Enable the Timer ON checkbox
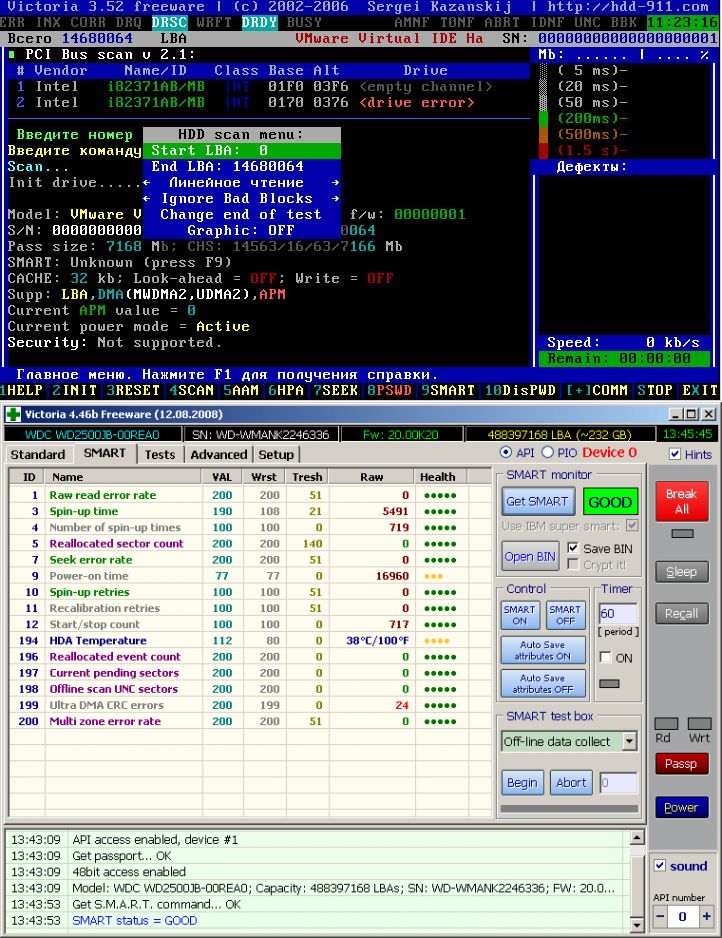This screenshot has width=722, height=938. coord(605,657)
